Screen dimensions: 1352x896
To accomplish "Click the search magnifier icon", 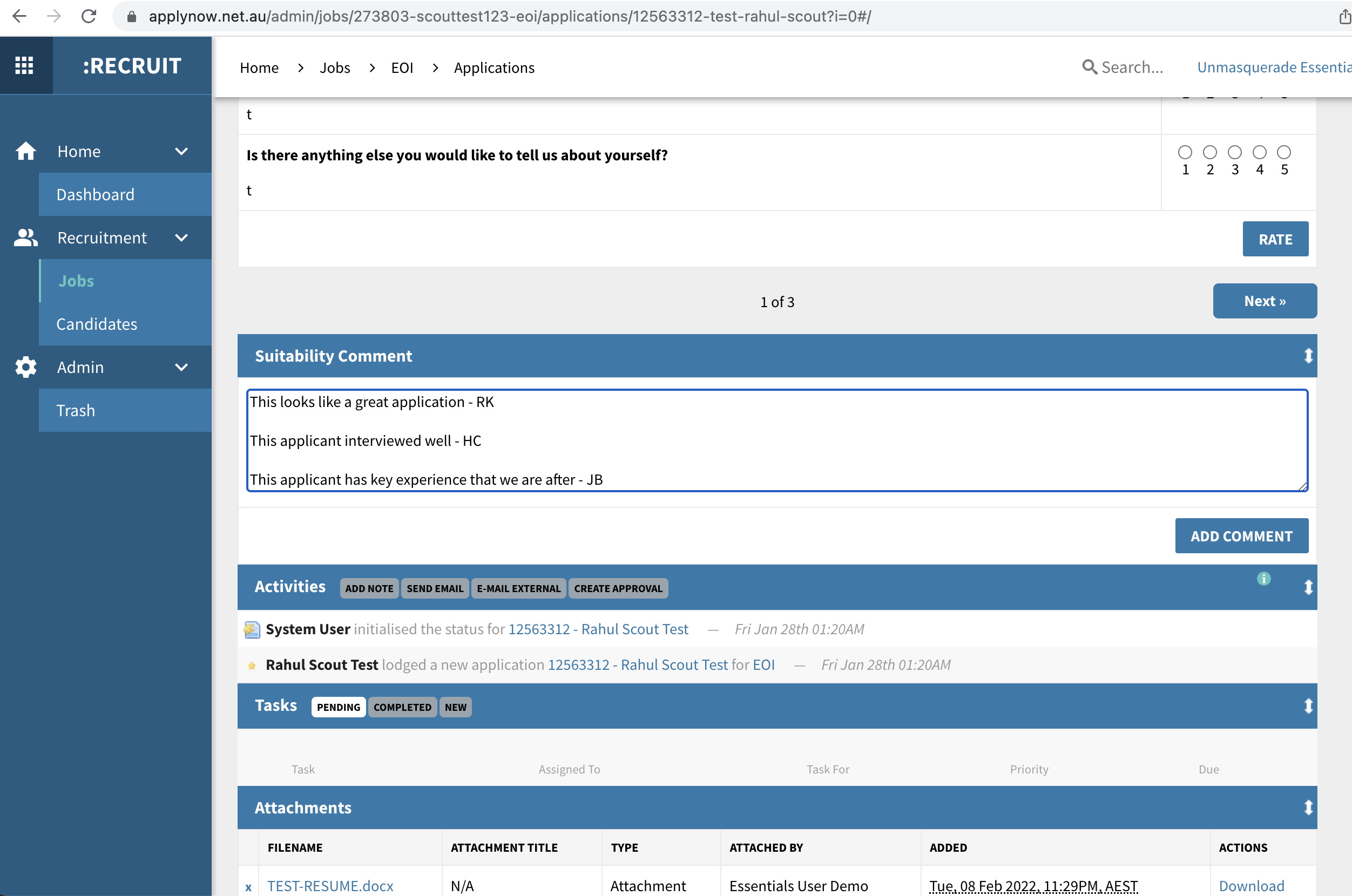I will coord(1090,67).
